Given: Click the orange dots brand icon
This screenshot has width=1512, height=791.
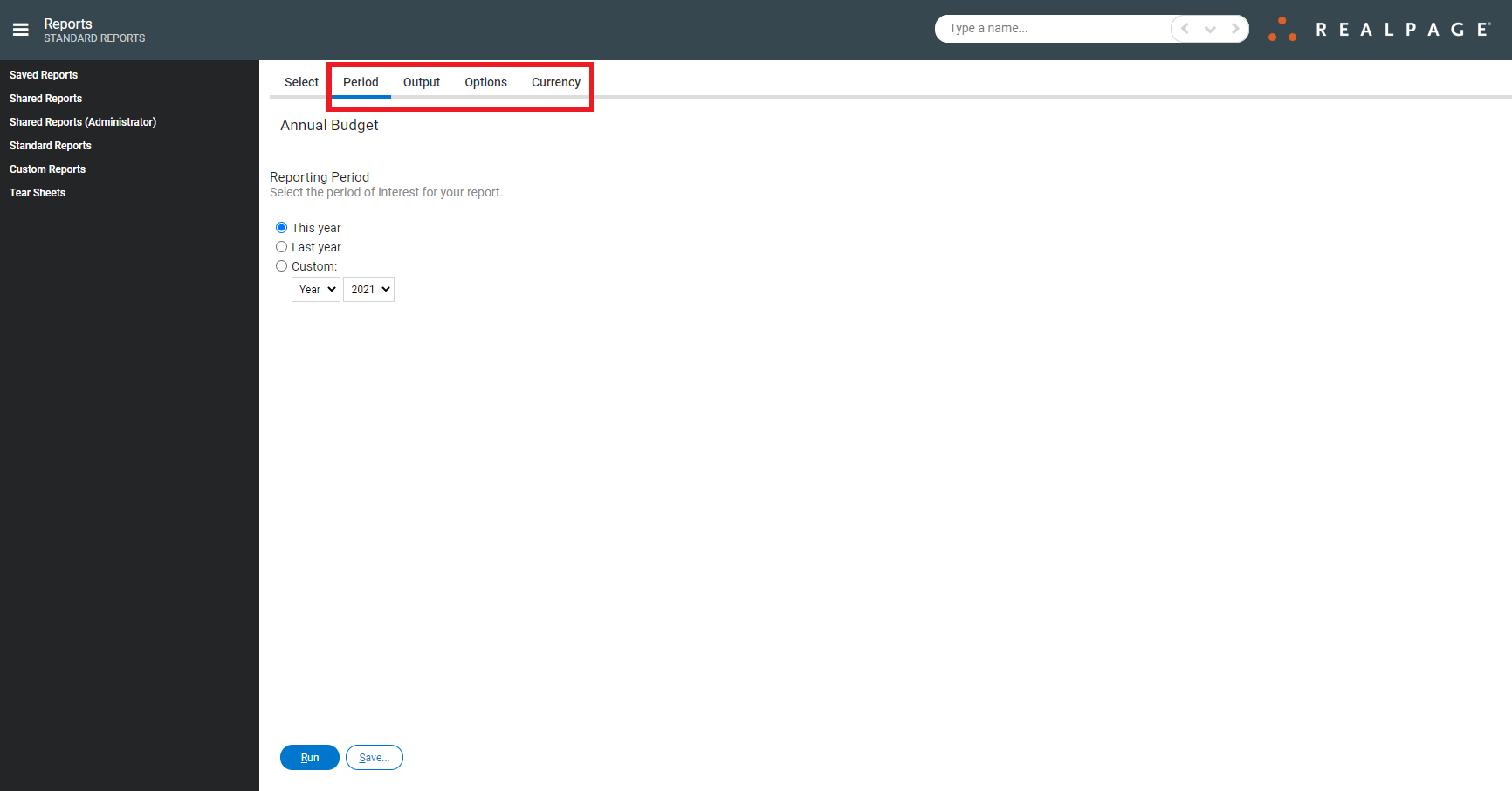Looking at the screenshot, I should pyautogui.click(x=1282, y=28).
